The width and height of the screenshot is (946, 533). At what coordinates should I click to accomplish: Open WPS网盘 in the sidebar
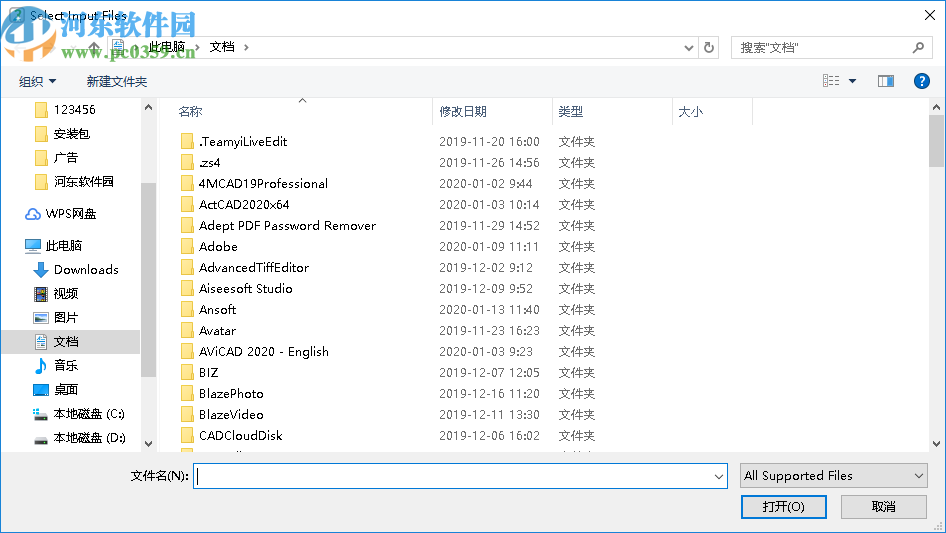click(60, 214)
